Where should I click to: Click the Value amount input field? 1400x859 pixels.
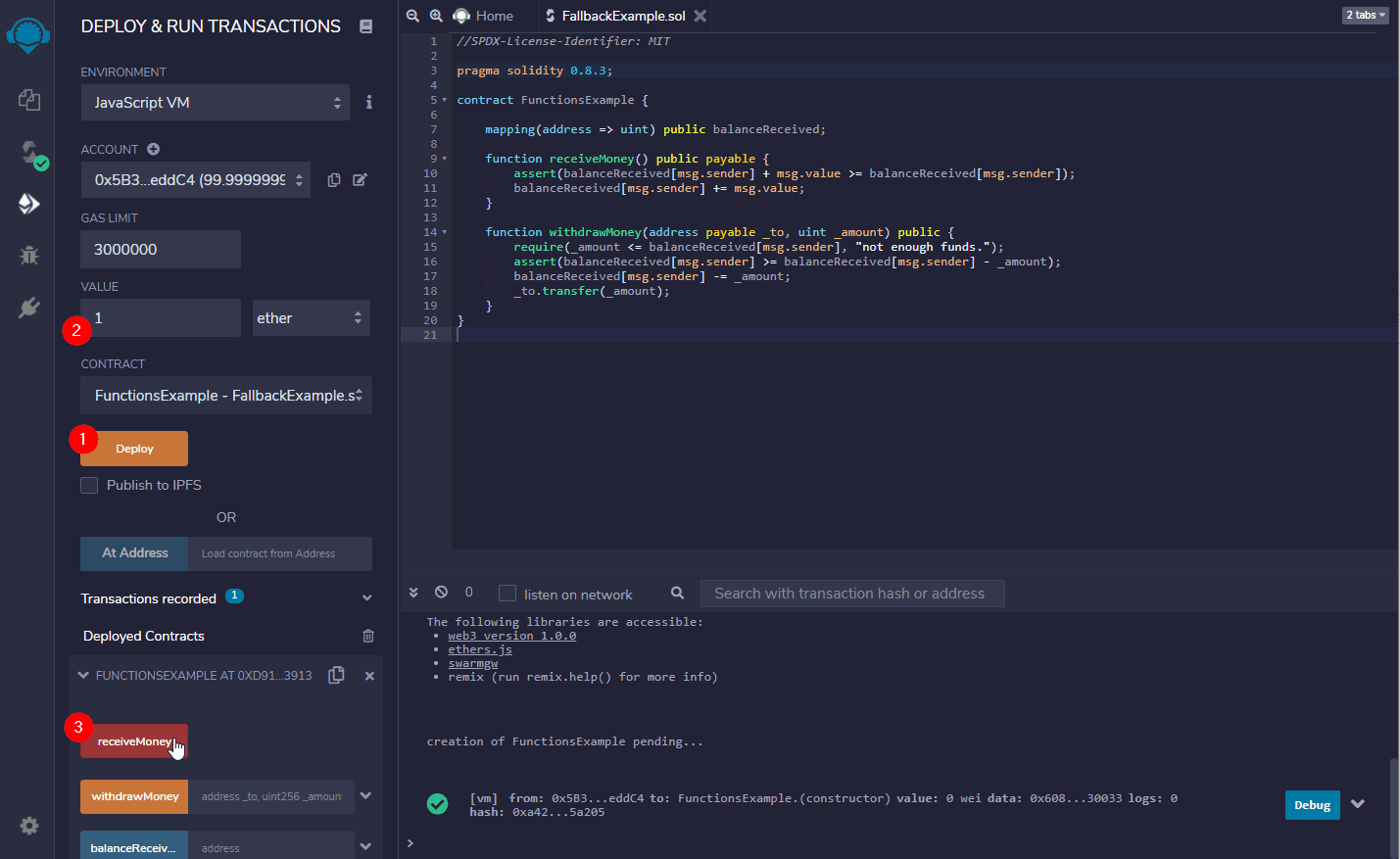pyautogui.click(x=161, y=317)
